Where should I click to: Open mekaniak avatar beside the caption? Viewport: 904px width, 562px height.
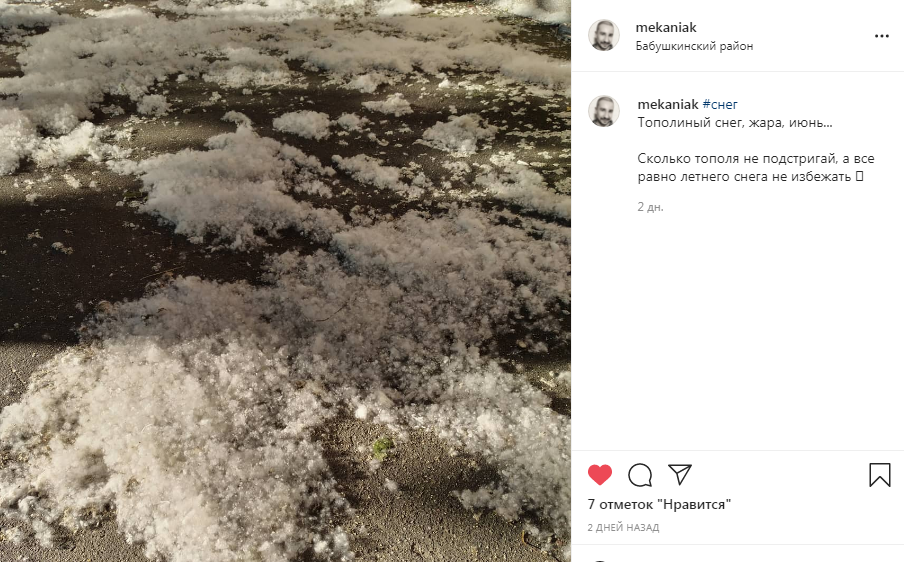(604, 111)
